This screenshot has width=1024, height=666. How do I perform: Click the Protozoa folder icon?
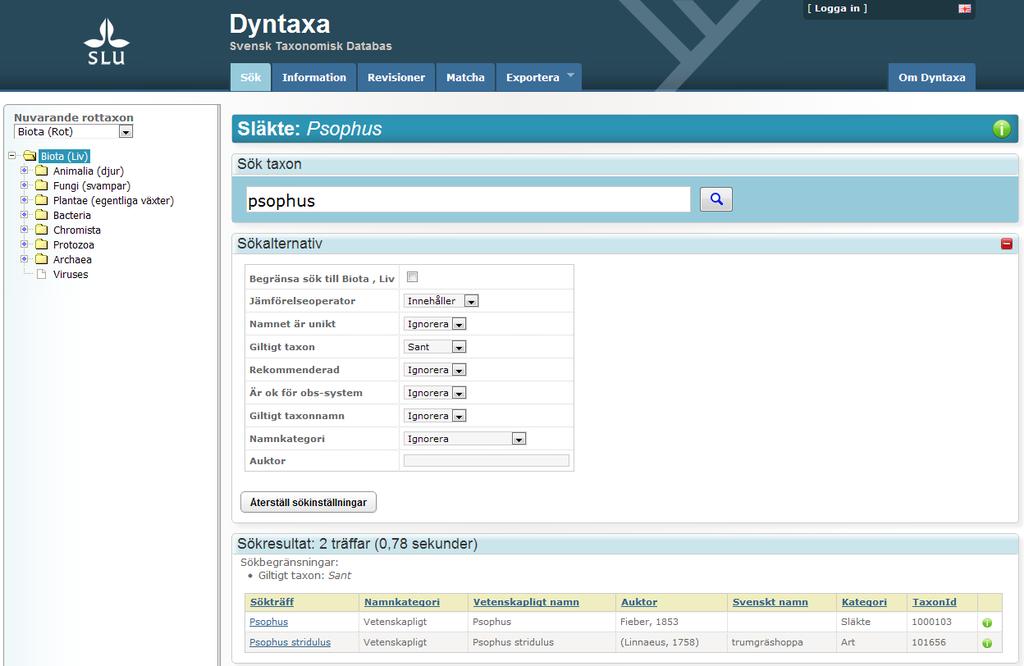42,244
